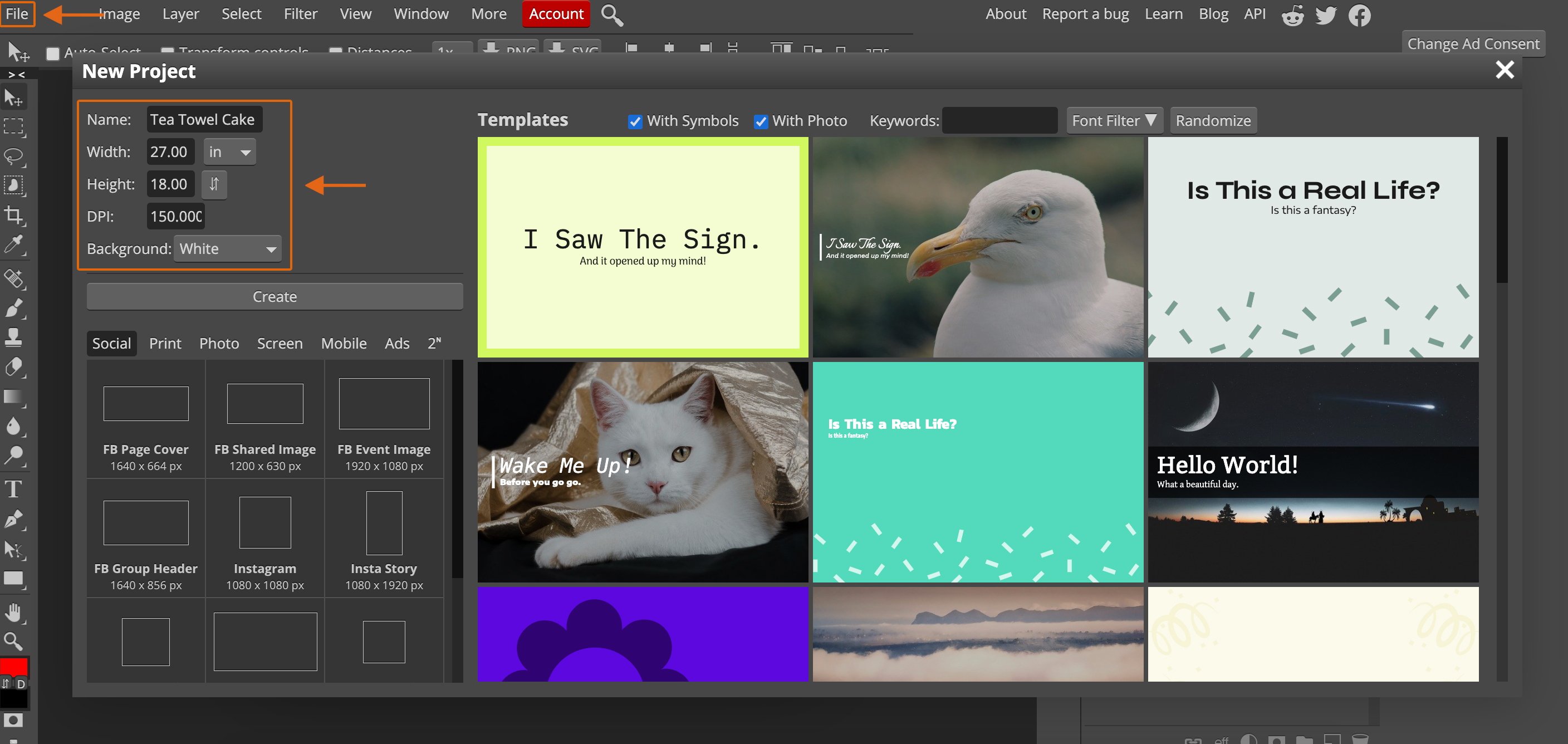Swap width and height values
The image size is (1568, 744).
pyautogui.click(x=214, y=184)
